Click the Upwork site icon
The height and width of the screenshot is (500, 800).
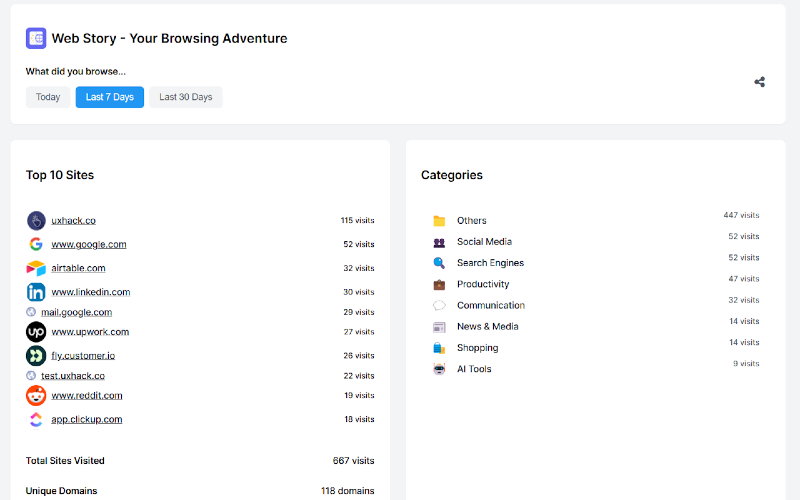[x=36, y=332]
